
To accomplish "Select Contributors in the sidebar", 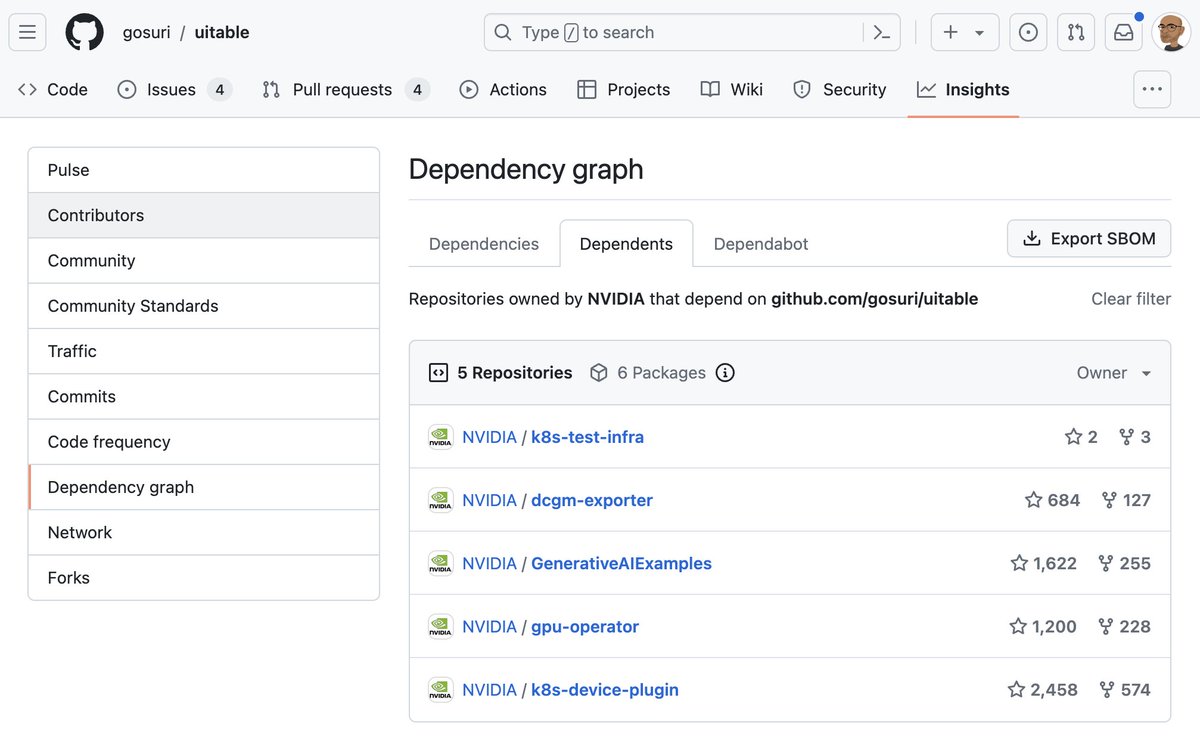I will point(204,215).
